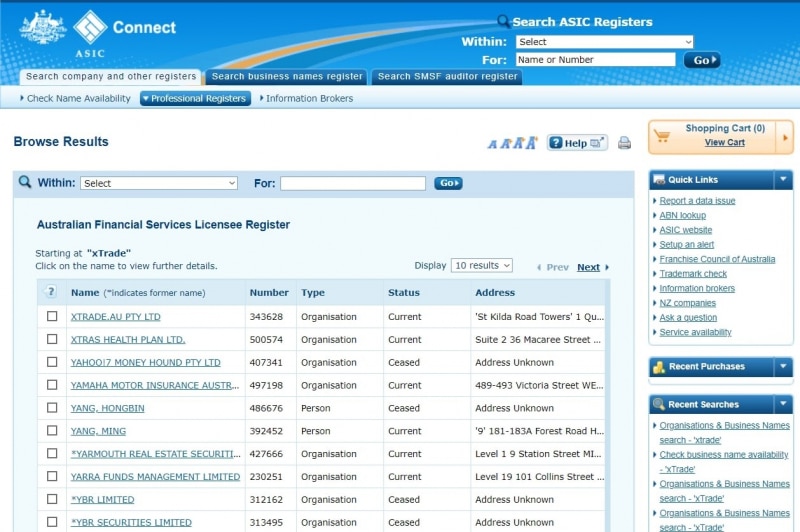Tick checkbox for XTRAS HEALTH PLAN LTD.
Image resolution: width=800 pixels, height=532 pixels.
(x=52, y=339)
